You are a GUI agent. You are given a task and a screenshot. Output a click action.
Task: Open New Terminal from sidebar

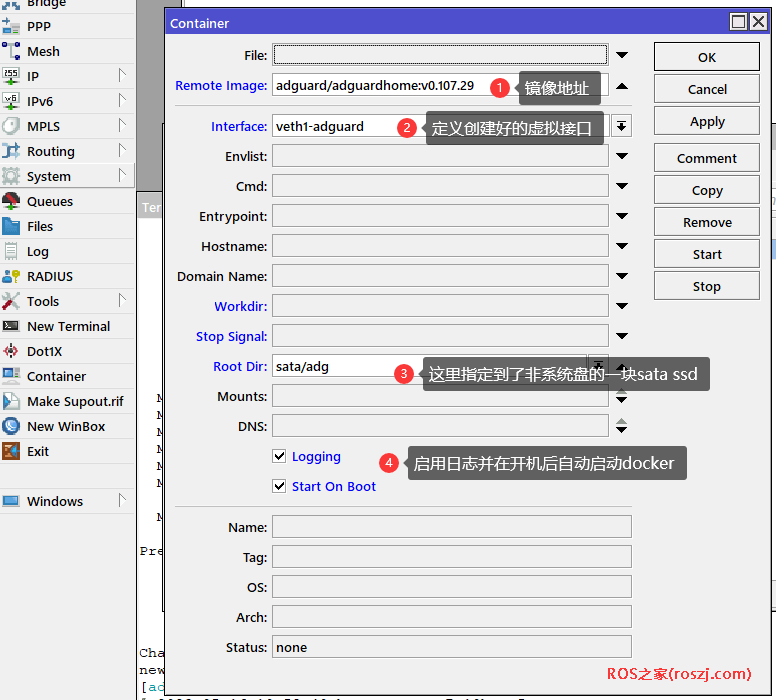pos(67,326)
